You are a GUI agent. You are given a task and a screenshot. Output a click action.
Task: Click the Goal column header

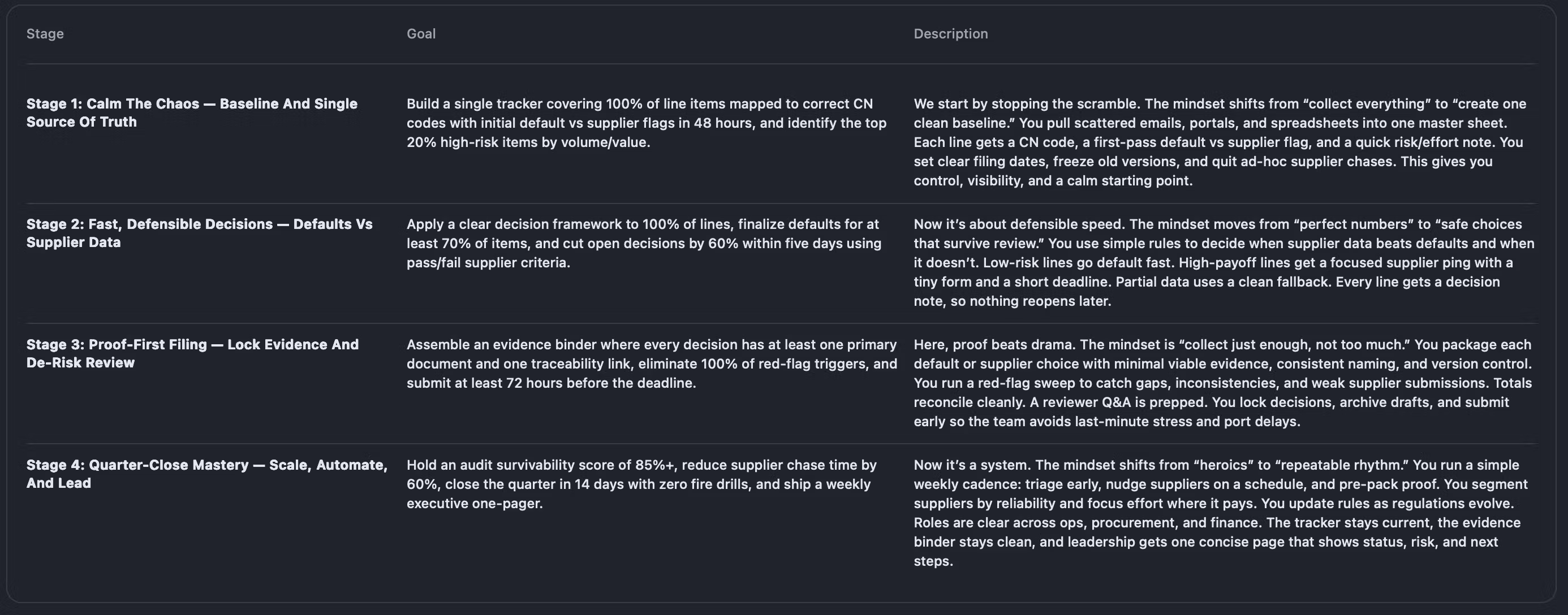(421, 34)
